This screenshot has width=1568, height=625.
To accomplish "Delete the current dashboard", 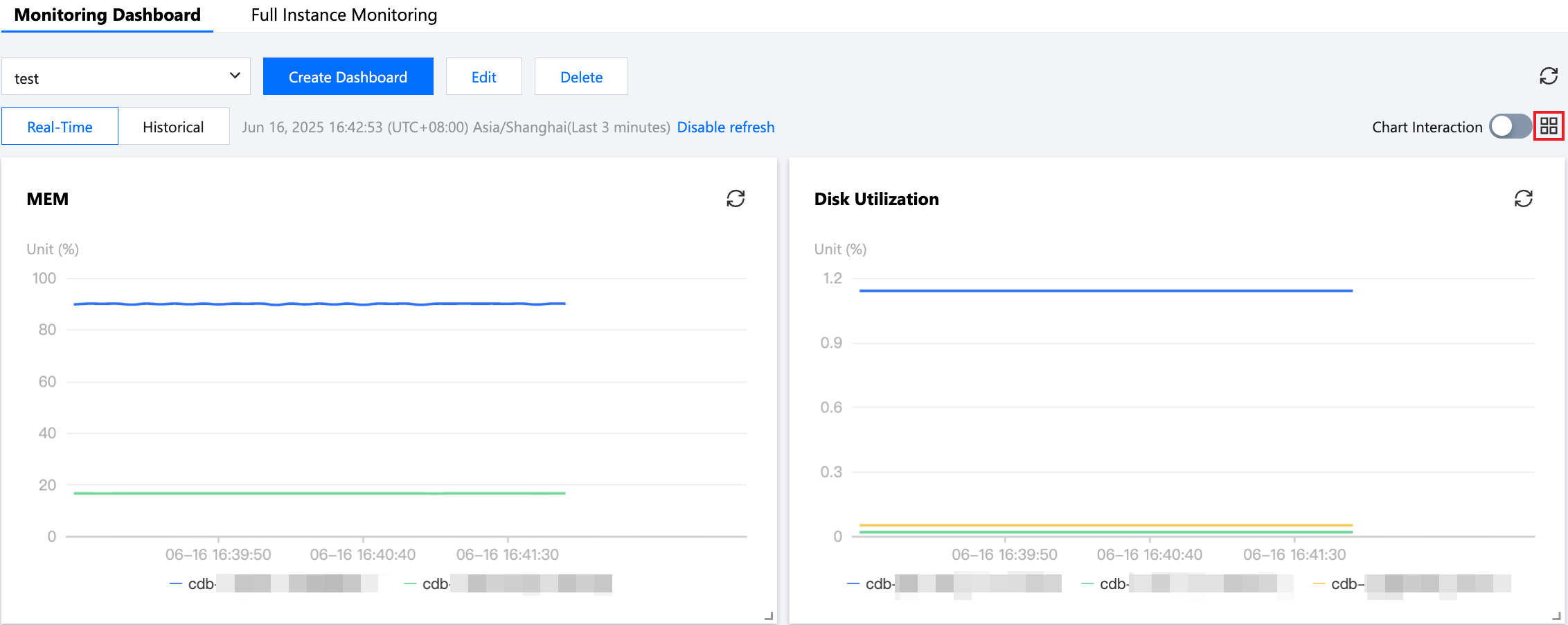I will click(x=581, y=77).
